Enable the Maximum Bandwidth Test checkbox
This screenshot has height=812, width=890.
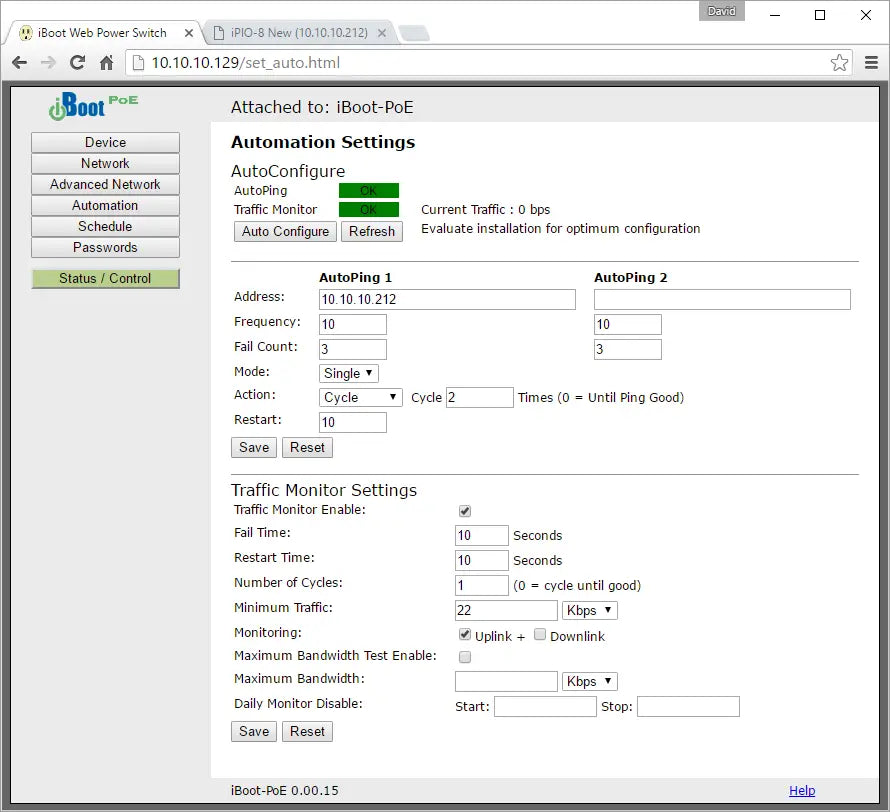pos(465,657)
